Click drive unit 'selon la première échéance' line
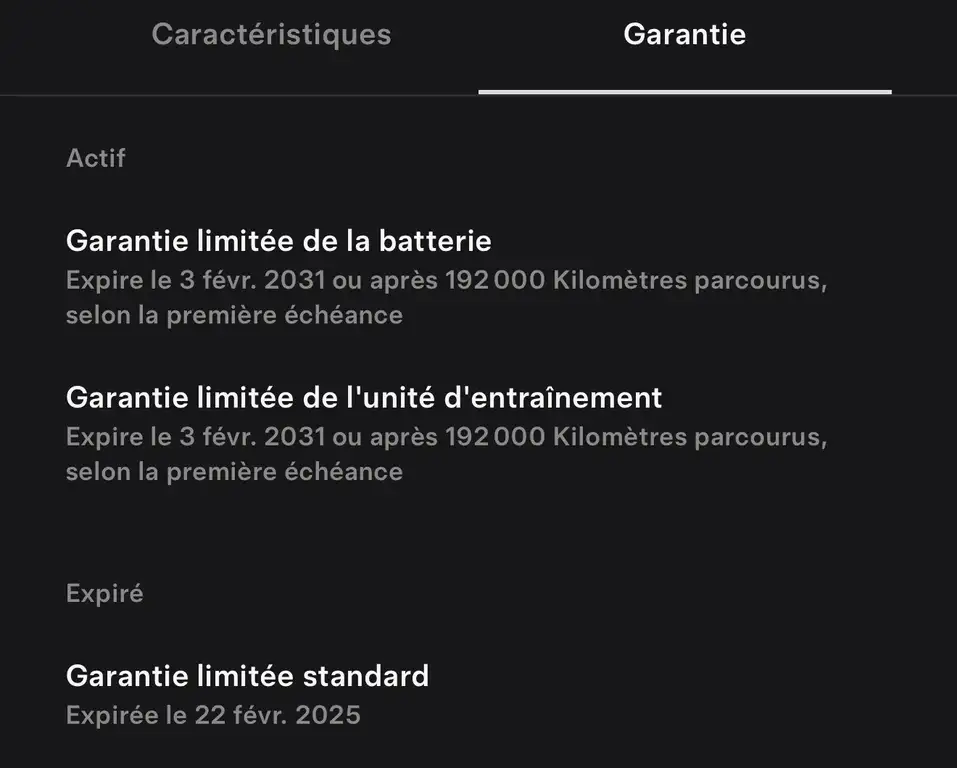 pyautogui.click(x=234, y=472)
